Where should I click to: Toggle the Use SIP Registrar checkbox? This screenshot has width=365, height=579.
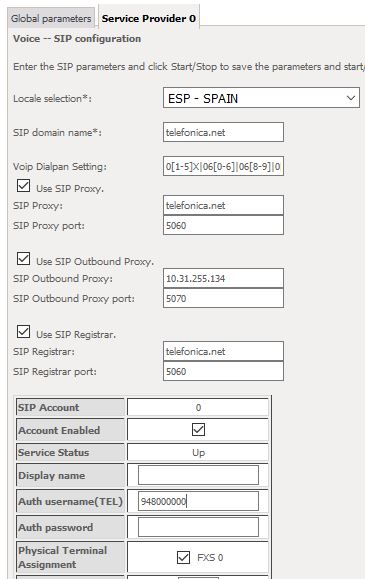24,332
